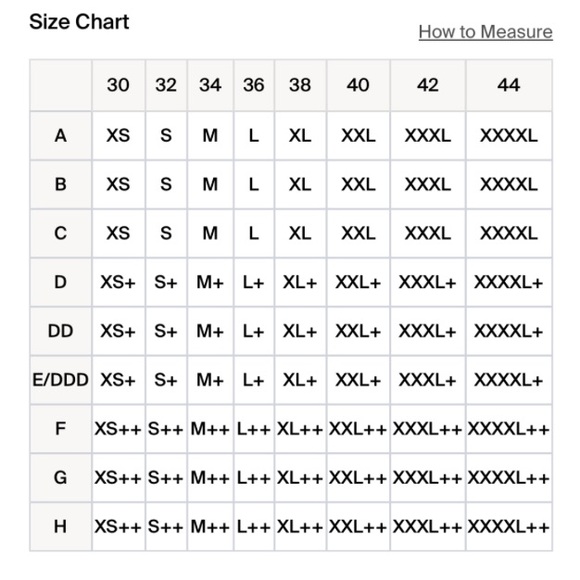Select XXXXL++ cell in row H
The width and height of the screenshot is (580, 580).
(509, 527)
